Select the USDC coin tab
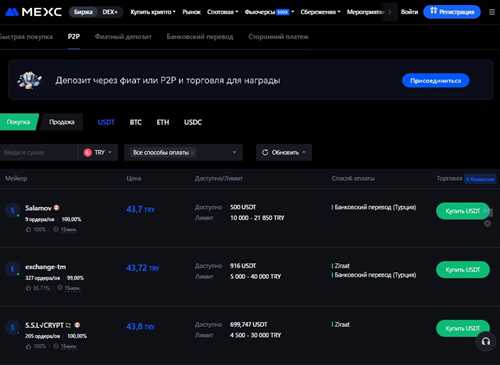Image resolution: width=500 pixels, height=365 pixels. point(193,122)
